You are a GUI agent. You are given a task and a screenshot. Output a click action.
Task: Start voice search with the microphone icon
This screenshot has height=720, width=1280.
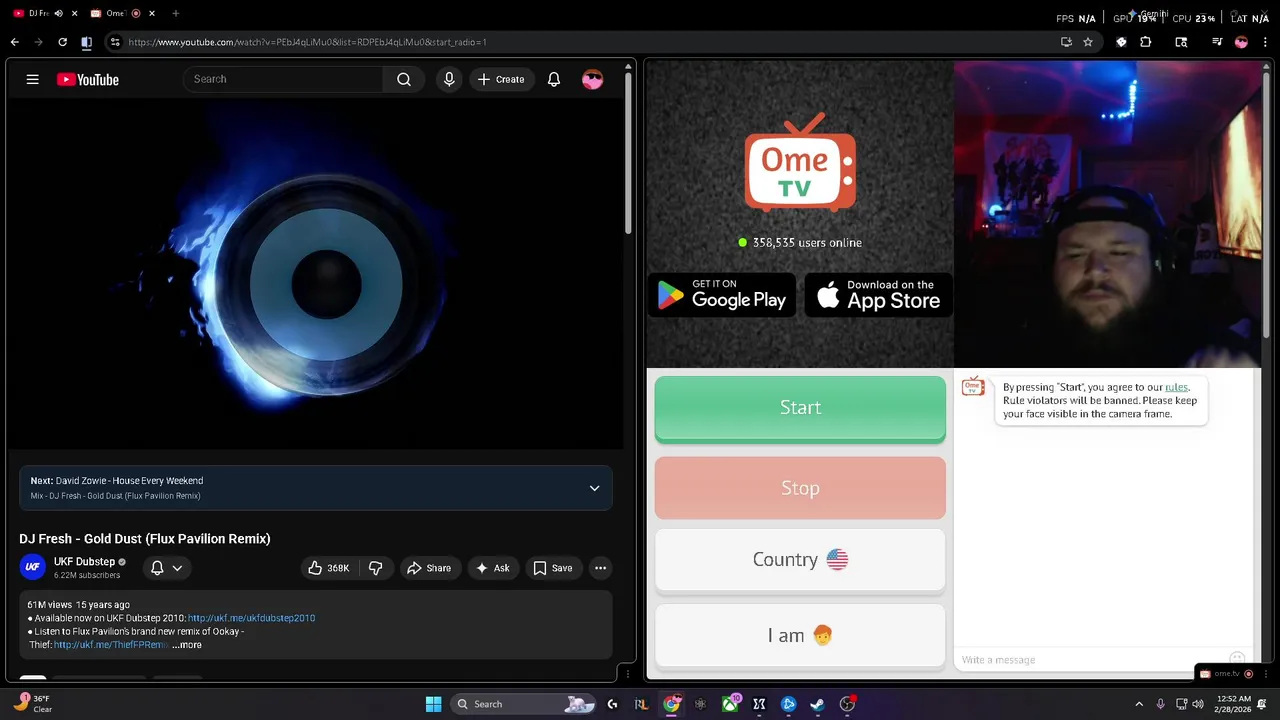point(449,79)
